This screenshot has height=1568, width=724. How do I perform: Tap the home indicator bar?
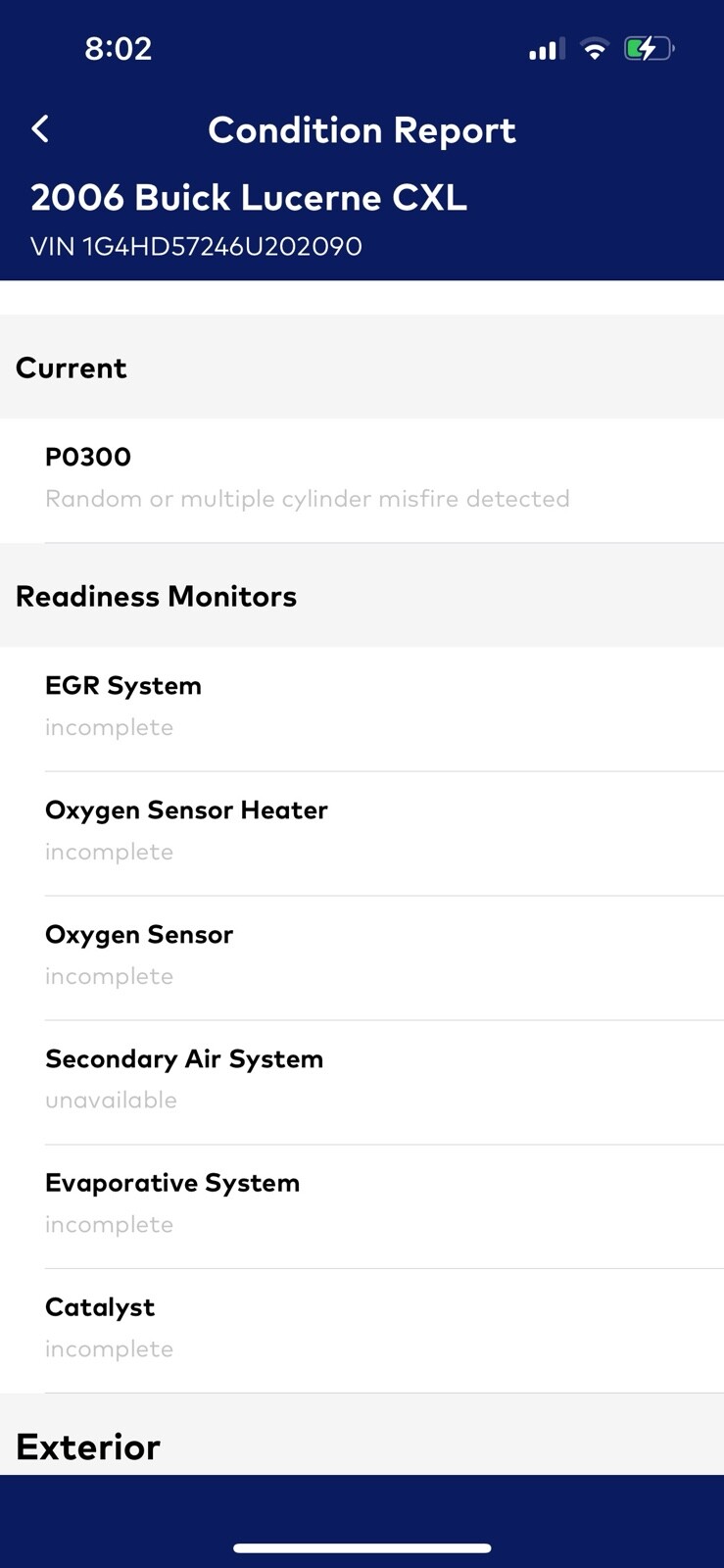(362, 1548)
